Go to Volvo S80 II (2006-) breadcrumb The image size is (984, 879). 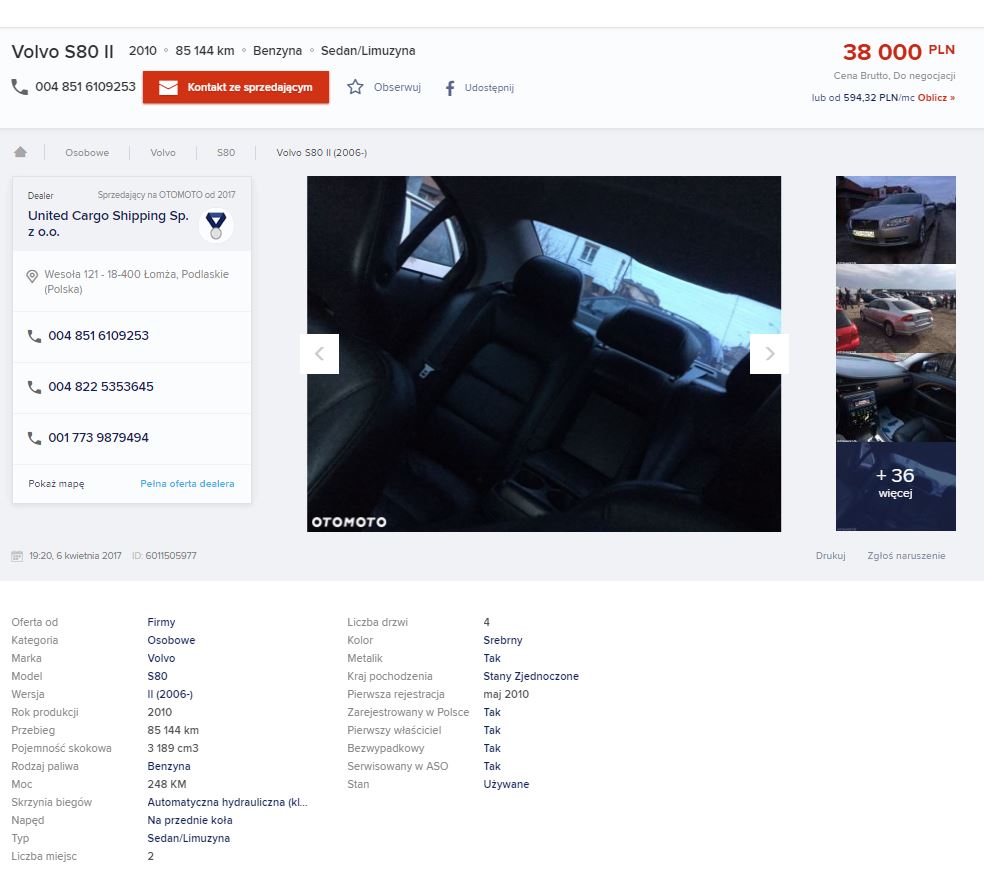(x=321, y=152)
